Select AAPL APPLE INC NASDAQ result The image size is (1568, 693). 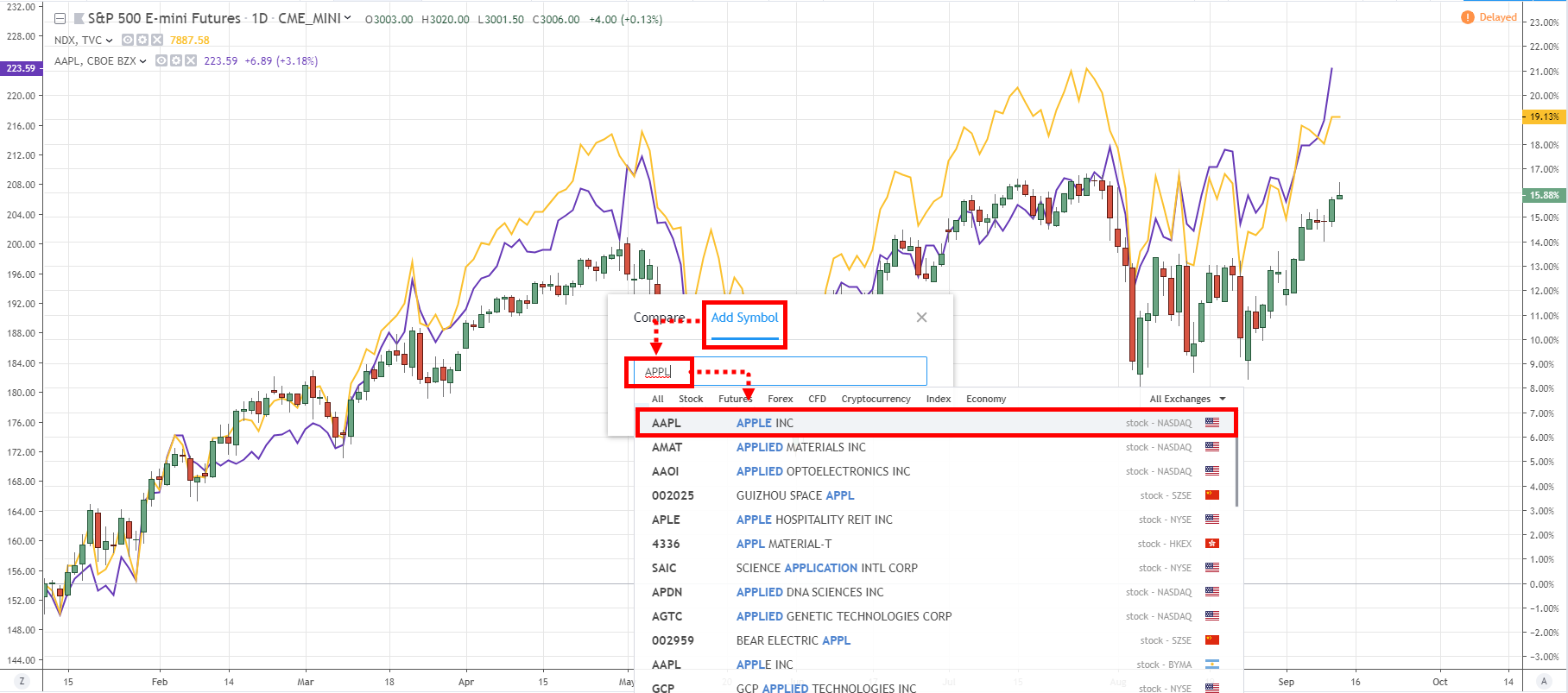937,423
